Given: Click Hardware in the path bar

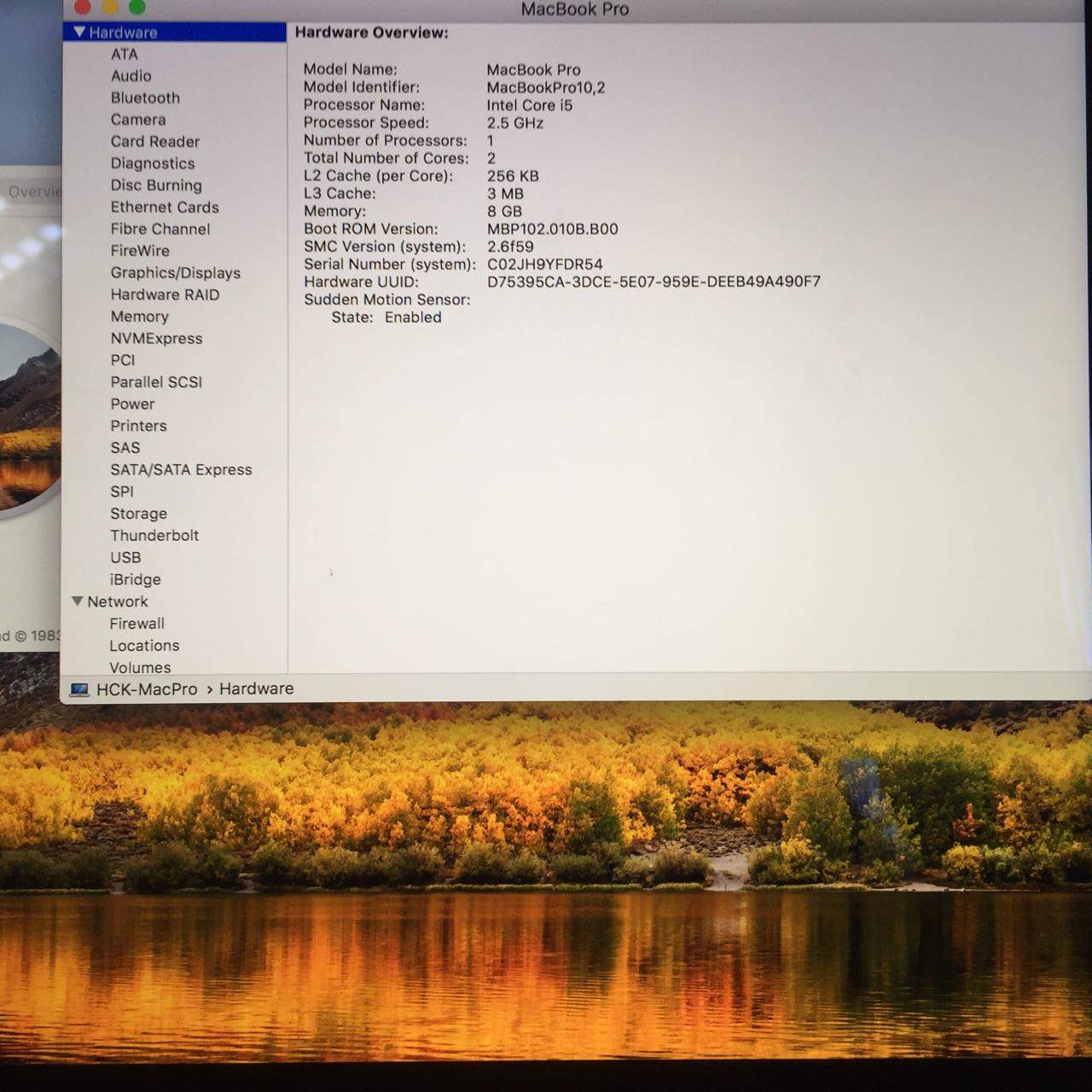Looking at the screenshot, I should (256, 688).
